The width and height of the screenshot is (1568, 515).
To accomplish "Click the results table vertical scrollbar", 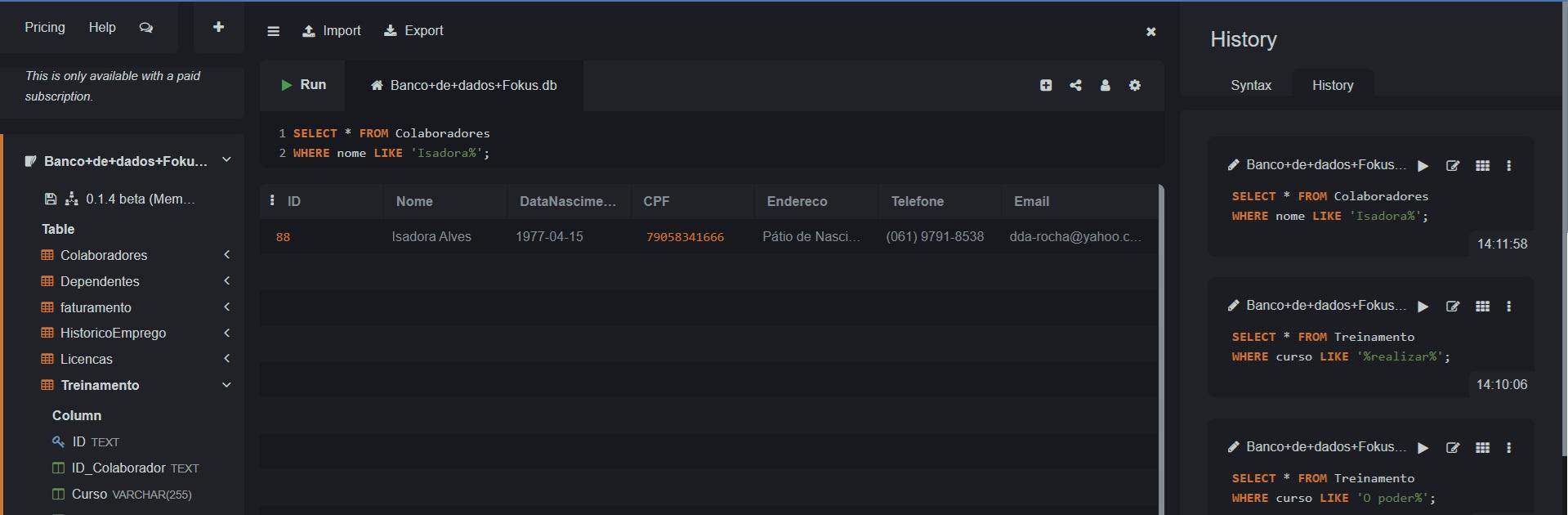I will click(1160, 350).
